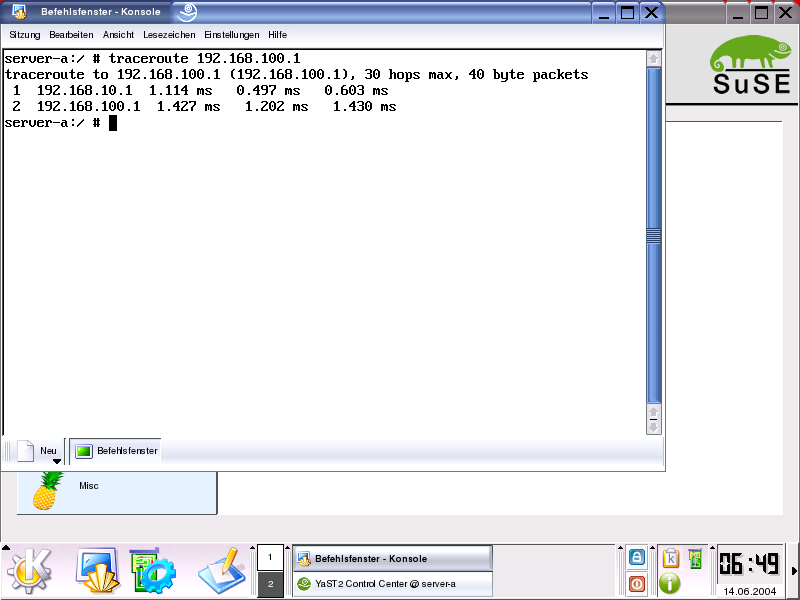The height and width of the screenshot is (600, 800).
Task: Click the terminal scrollbar down arrow at bottom
Action: click(x=654, y=427)
